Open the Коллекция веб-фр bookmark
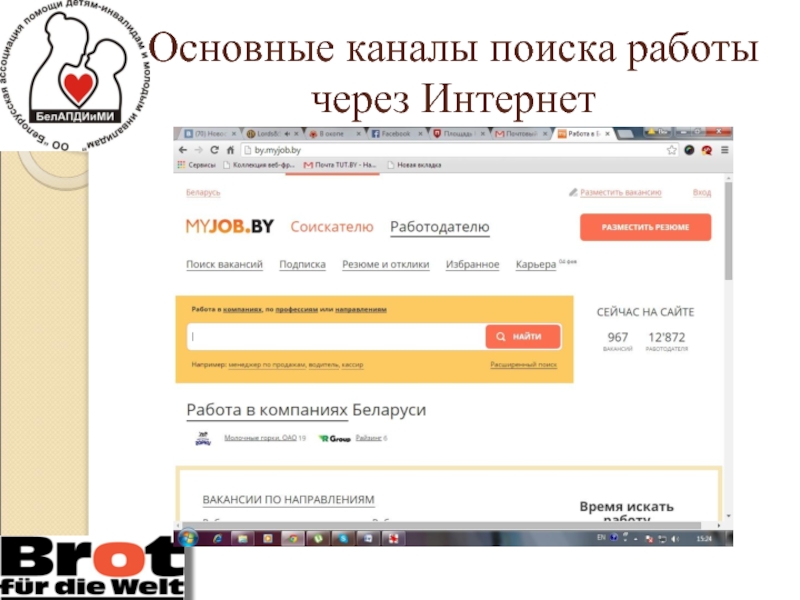800x600 pixels. (259, 165)
